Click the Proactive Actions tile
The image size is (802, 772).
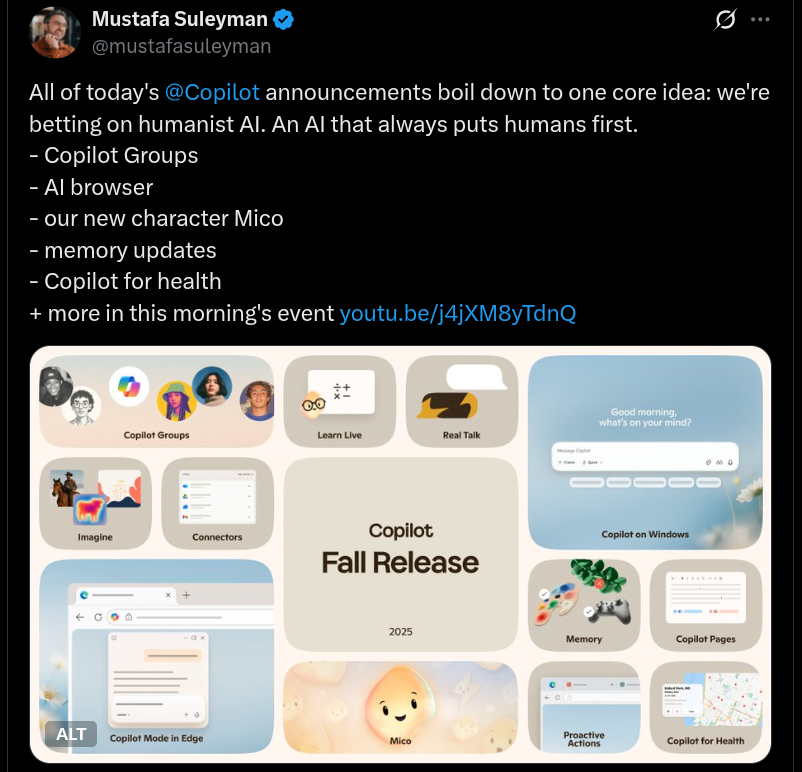click(x=584, y=707)
